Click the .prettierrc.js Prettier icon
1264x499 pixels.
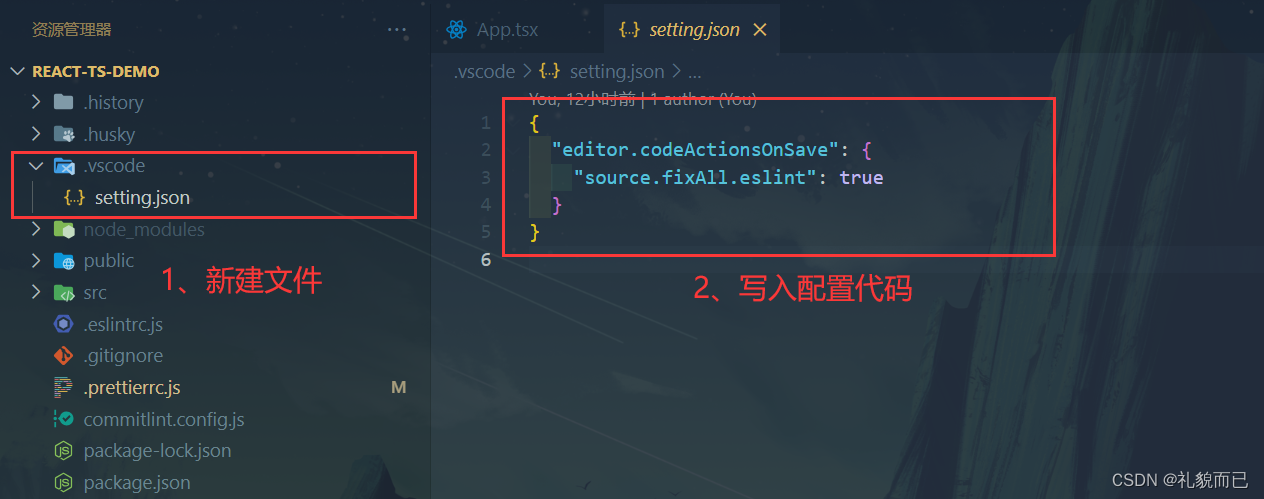64,387
